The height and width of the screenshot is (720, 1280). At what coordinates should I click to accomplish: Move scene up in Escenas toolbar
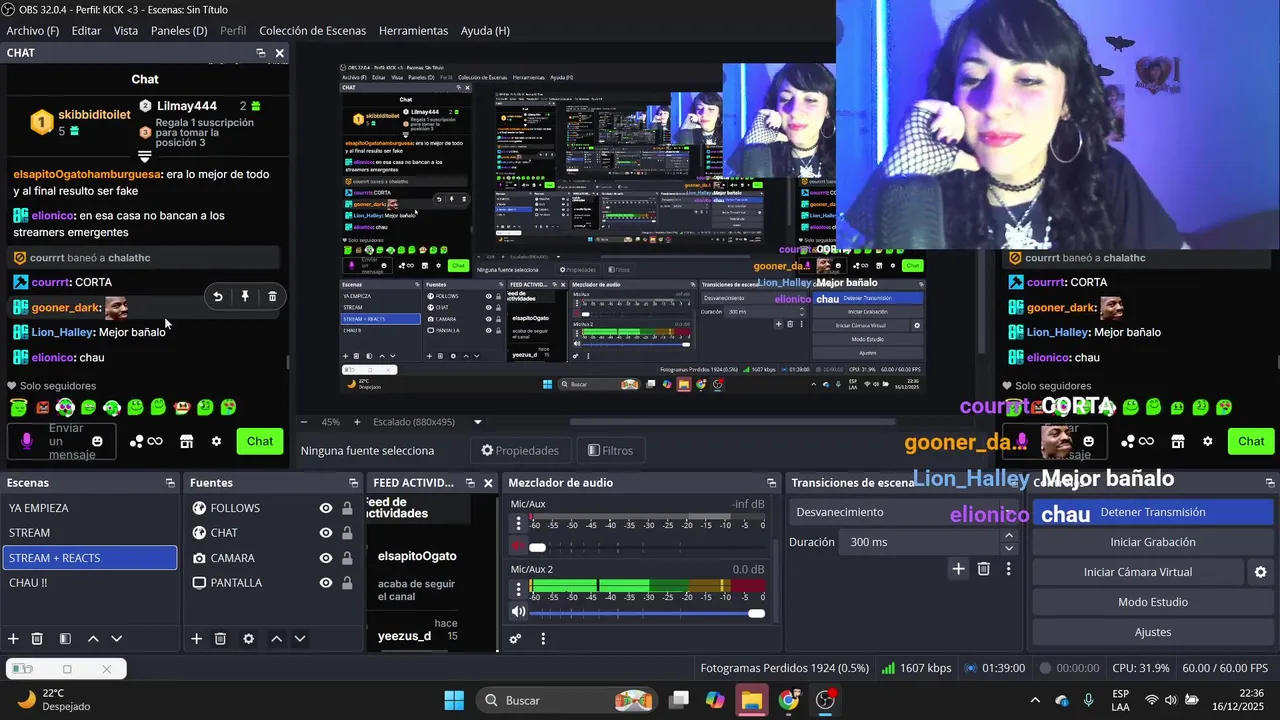click(93, 639)
